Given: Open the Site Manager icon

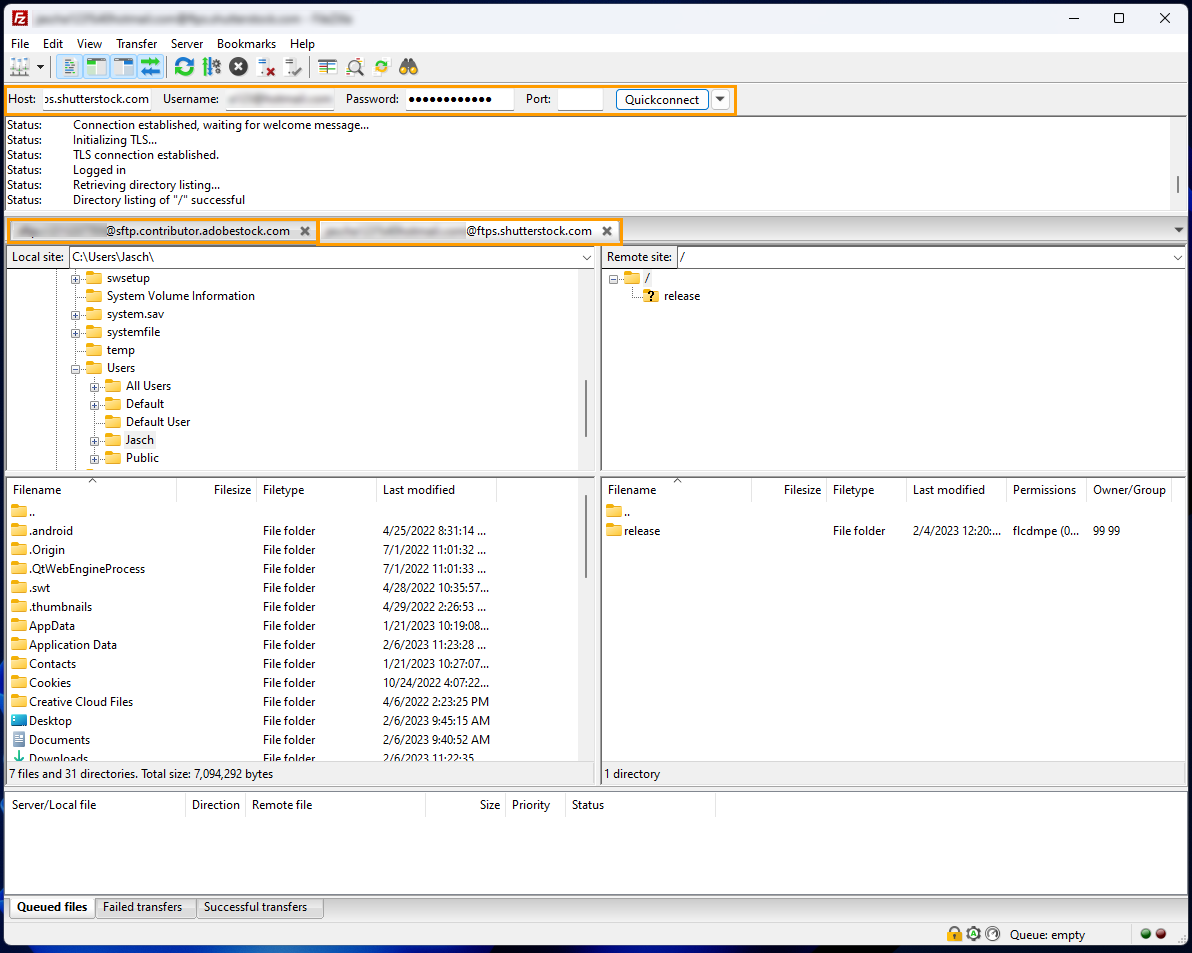Looking at the screenshot, I should (x=19, y=67).
